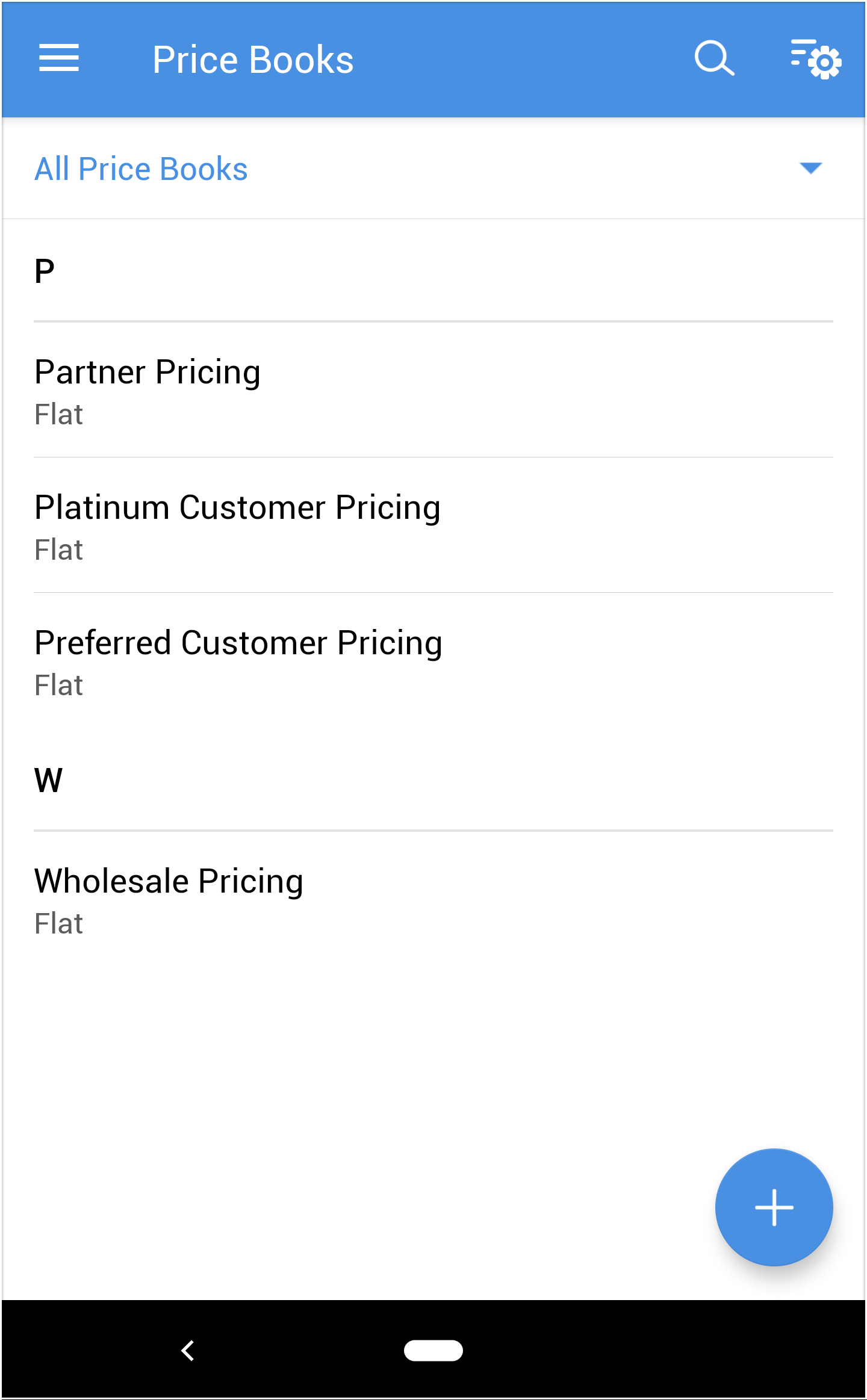867x1400 pixels.
Task: Open Platinum Customer Pricing entry
Action: point(237,507)
